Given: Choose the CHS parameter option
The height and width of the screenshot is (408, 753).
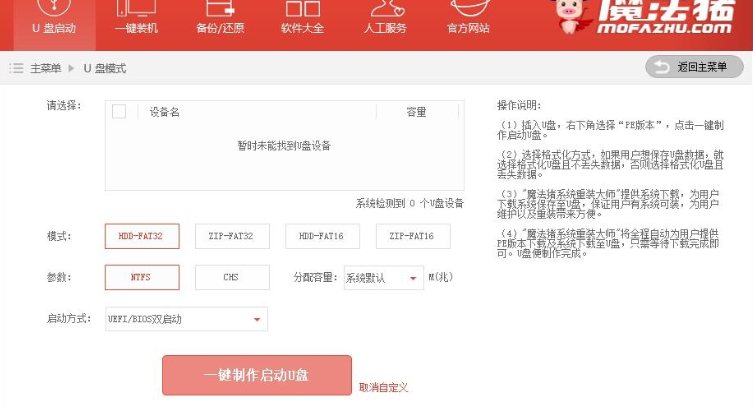Looking at the screenshot, I should pos(232,277).
